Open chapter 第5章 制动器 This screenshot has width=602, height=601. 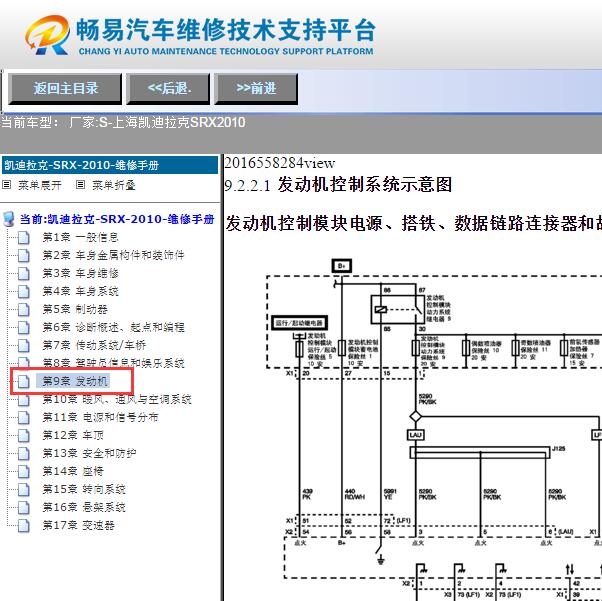click(75, 309)
